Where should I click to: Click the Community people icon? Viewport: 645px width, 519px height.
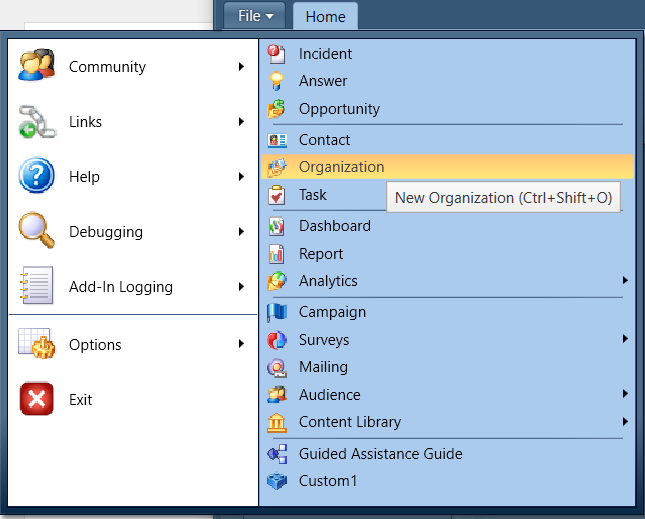point(37,65)
